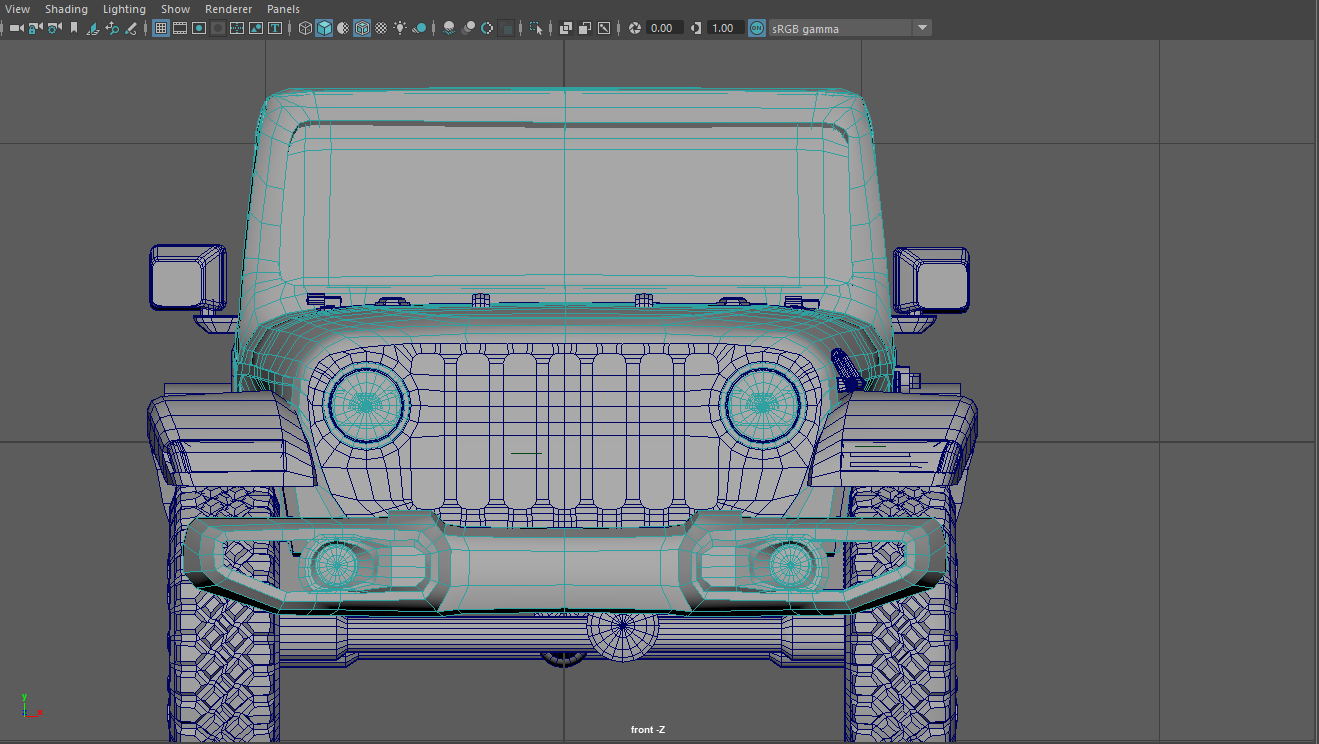The width and height of the screenshot is (1319, 744).
Task: Click the Exposure reset icon
Action: pos(634,28)
